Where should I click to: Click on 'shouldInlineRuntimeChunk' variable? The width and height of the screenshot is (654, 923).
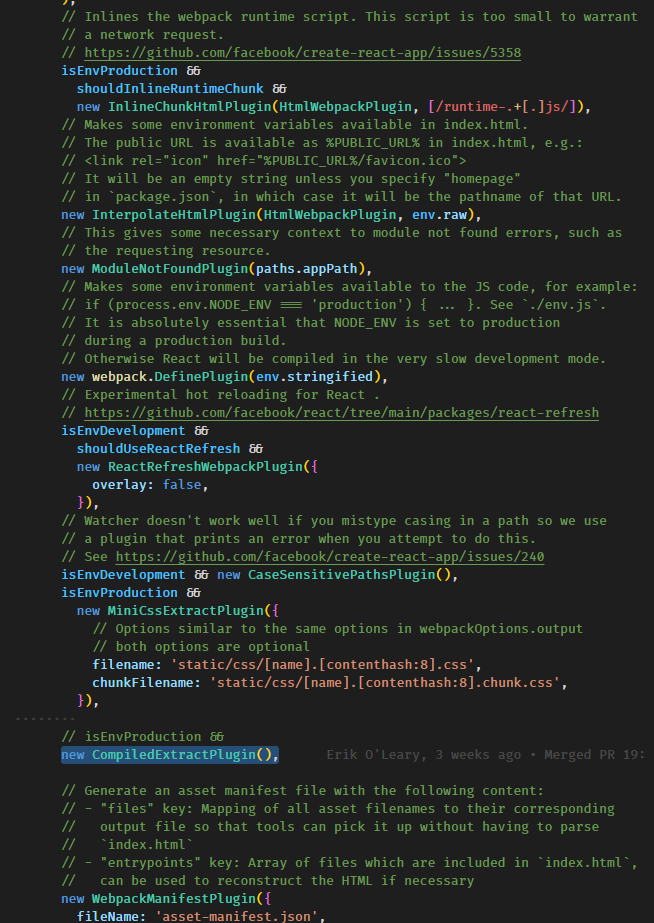(170, 88)
